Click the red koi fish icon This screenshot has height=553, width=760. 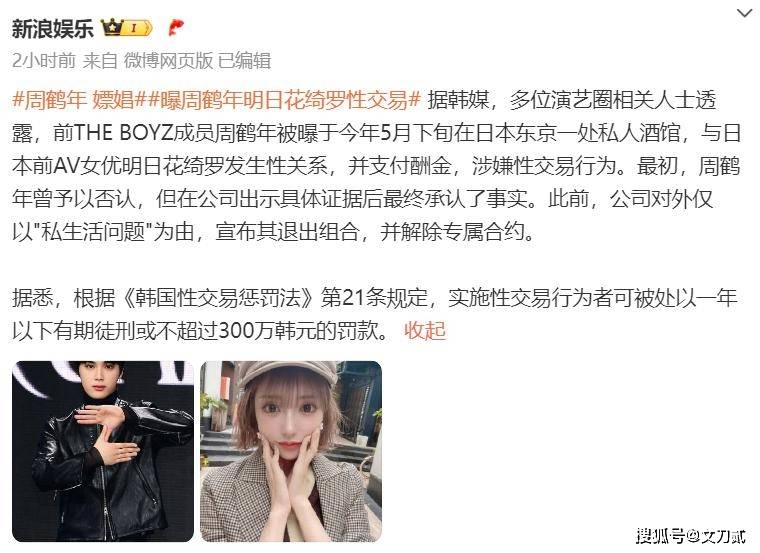(175, 27)
